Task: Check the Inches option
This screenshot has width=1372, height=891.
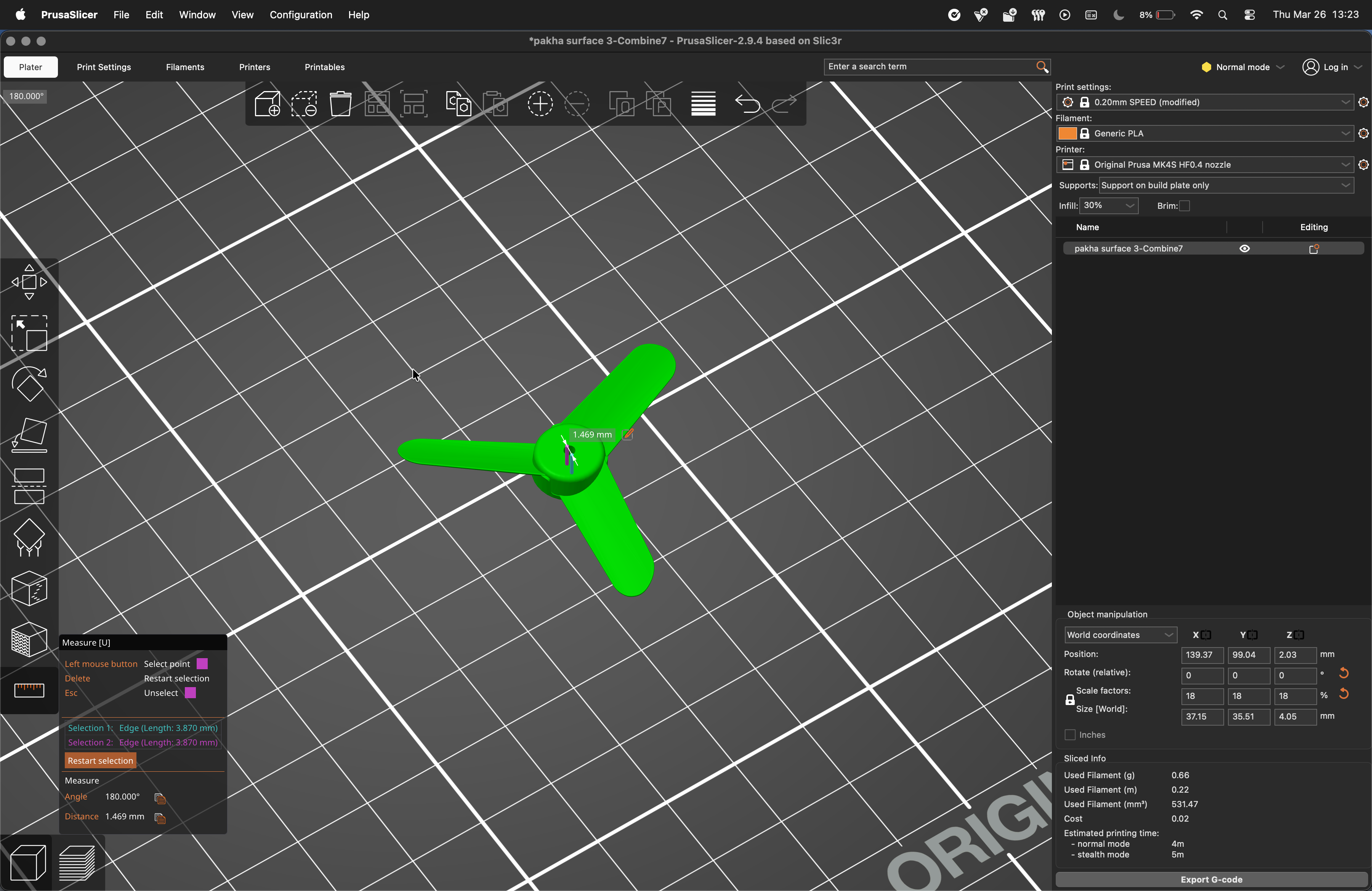Action: click(x=1070, y=735)
